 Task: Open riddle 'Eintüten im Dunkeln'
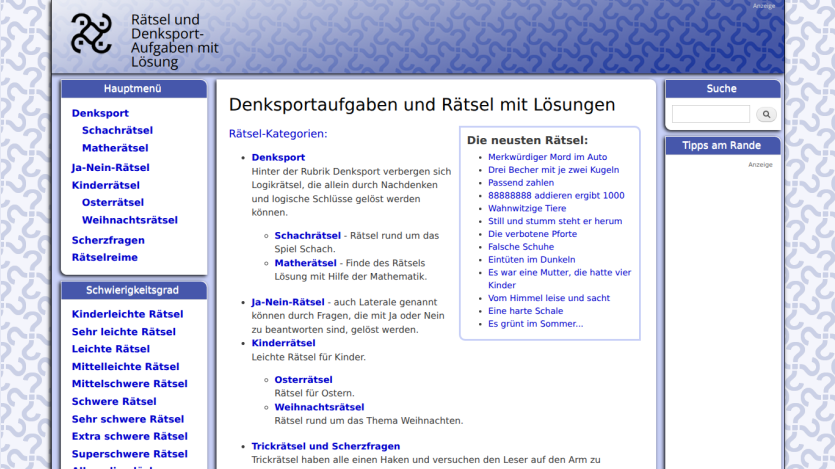531,259
